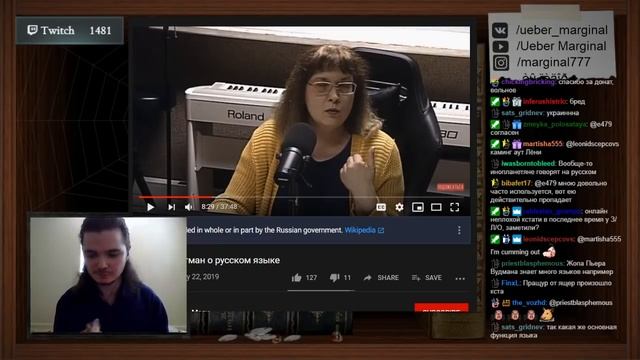Like the video with thumbs up

(297, 278)
